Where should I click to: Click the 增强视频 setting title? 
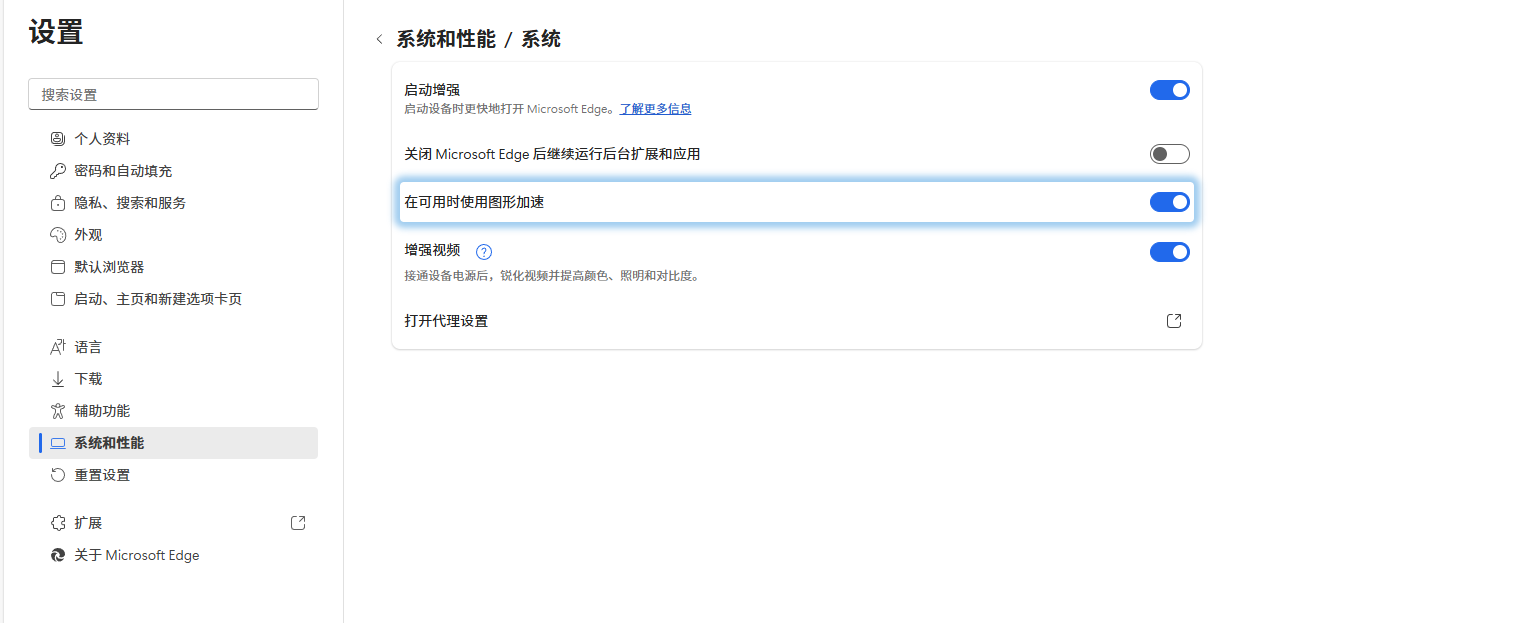point(432,250)
